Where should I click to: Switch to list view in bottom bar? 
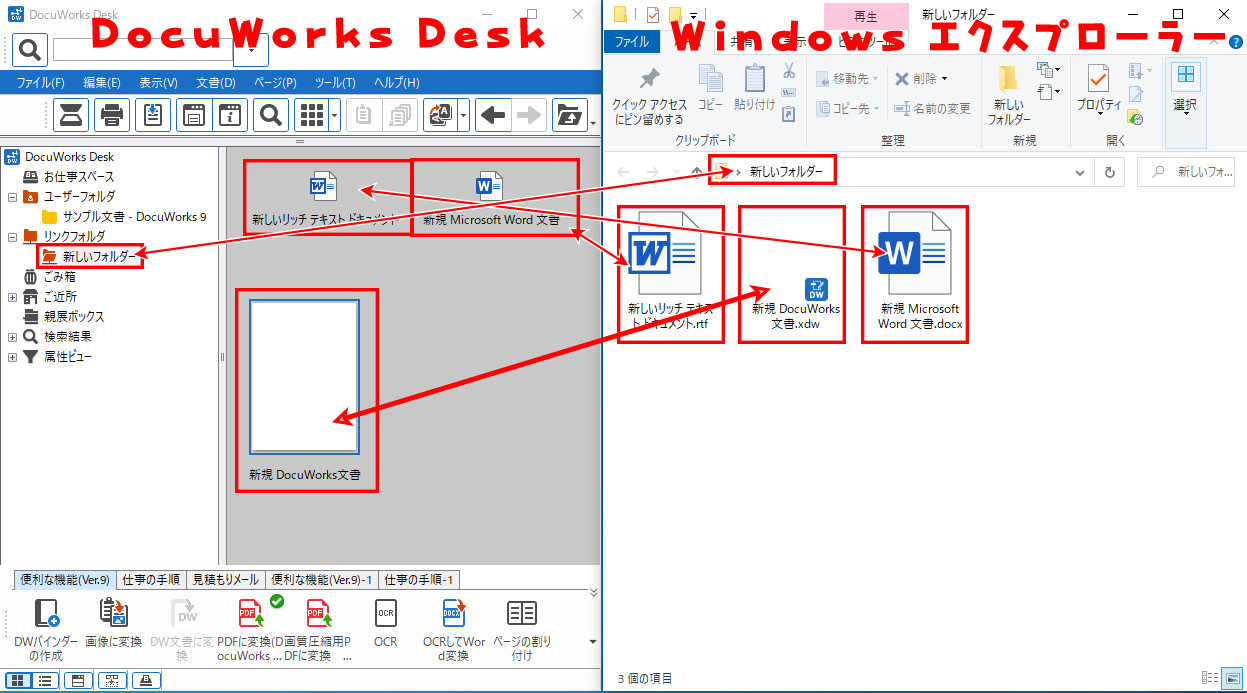[44, 681]
